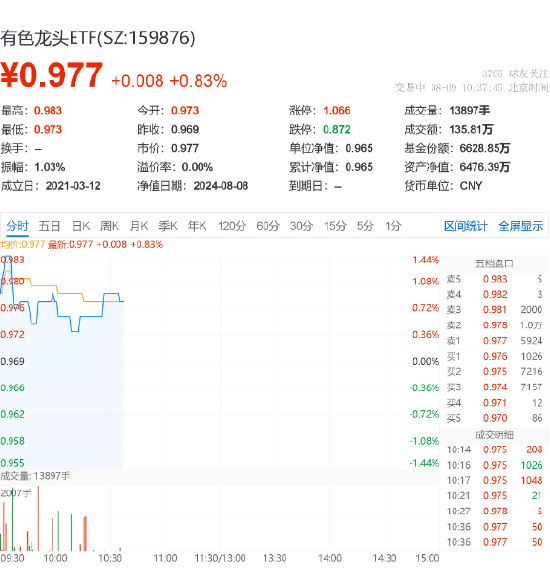Click the 卖4 order row at 0.982

[494, 295]
